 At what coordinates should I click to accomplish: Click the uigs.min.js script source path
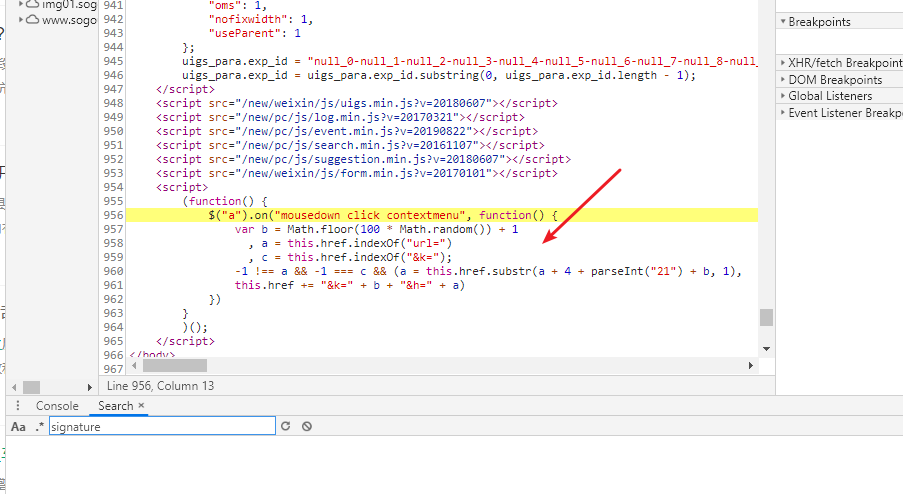366,103
